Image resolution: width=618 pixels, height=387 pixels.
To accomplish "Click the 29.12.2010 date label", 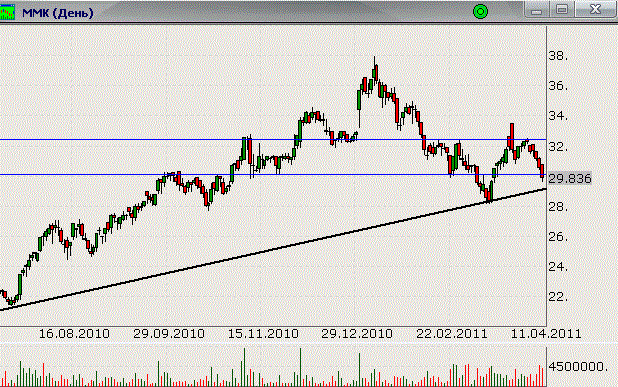I will [x=357, y=334].
